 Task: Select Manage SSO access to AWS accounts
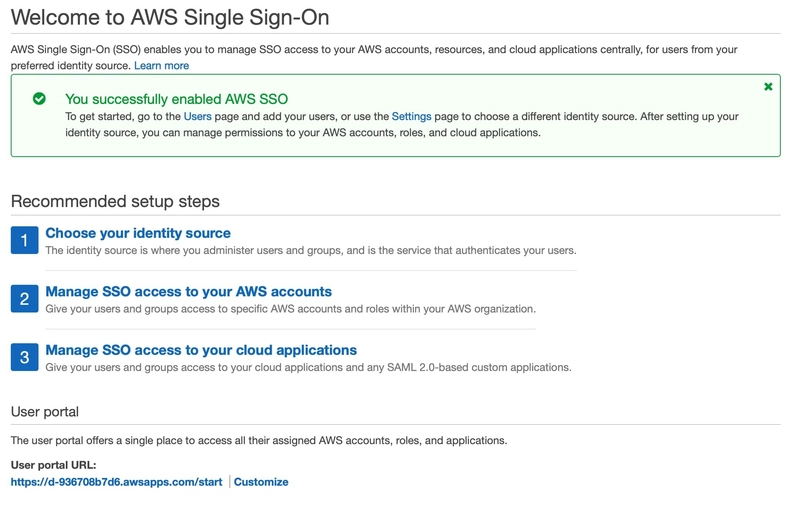click(188, 292)
